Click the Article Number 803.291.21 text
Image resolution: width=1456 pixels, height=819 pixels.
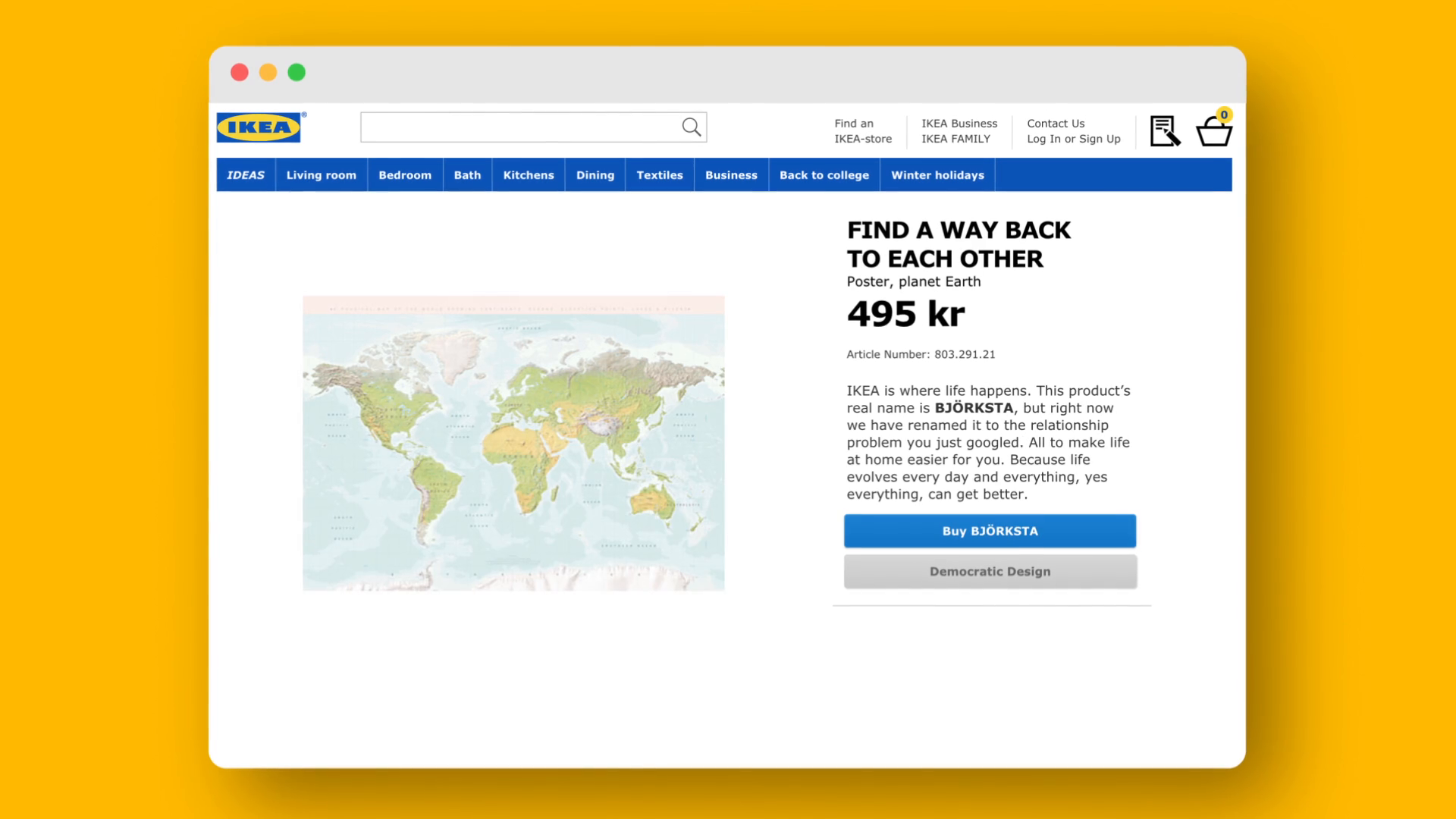[x=921, y=354]
